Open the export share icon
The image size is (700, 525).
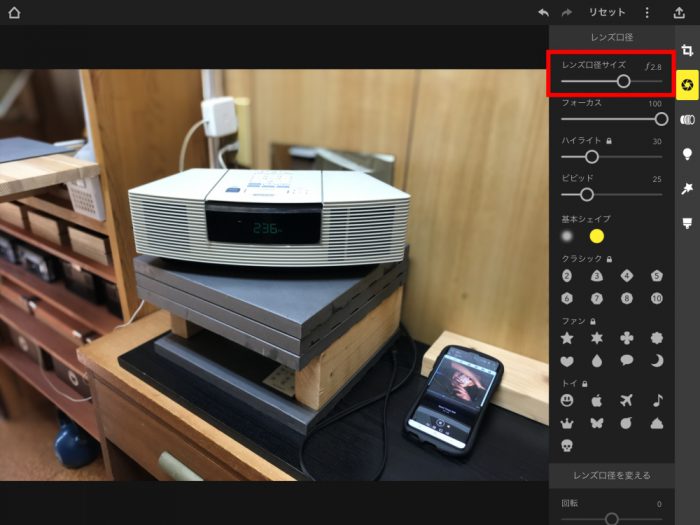[679, 12]
